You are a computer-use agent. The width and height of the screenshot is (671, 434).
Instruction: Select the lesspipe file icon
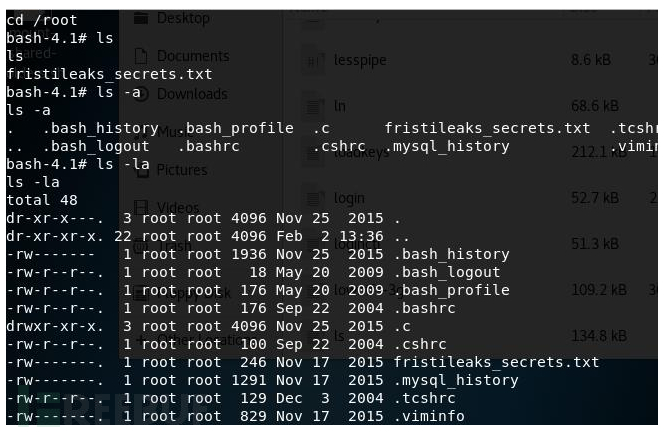click(x=311, y=61)
